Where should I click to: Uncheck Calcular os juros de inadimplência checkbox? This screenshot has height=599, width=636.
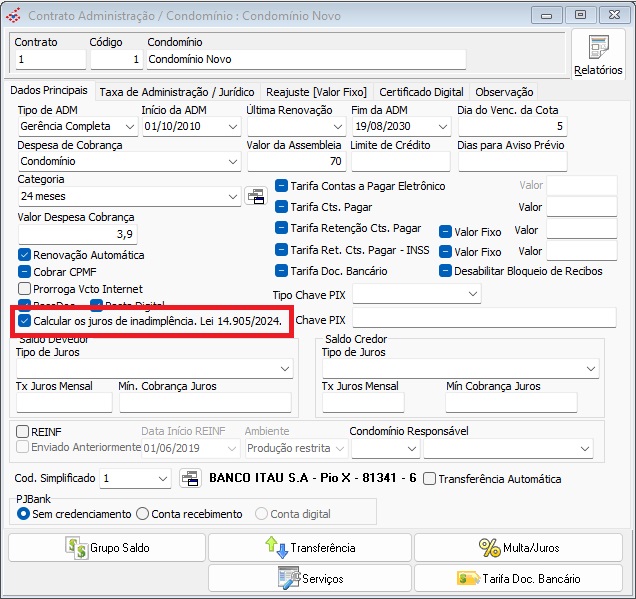click(25, 321)
